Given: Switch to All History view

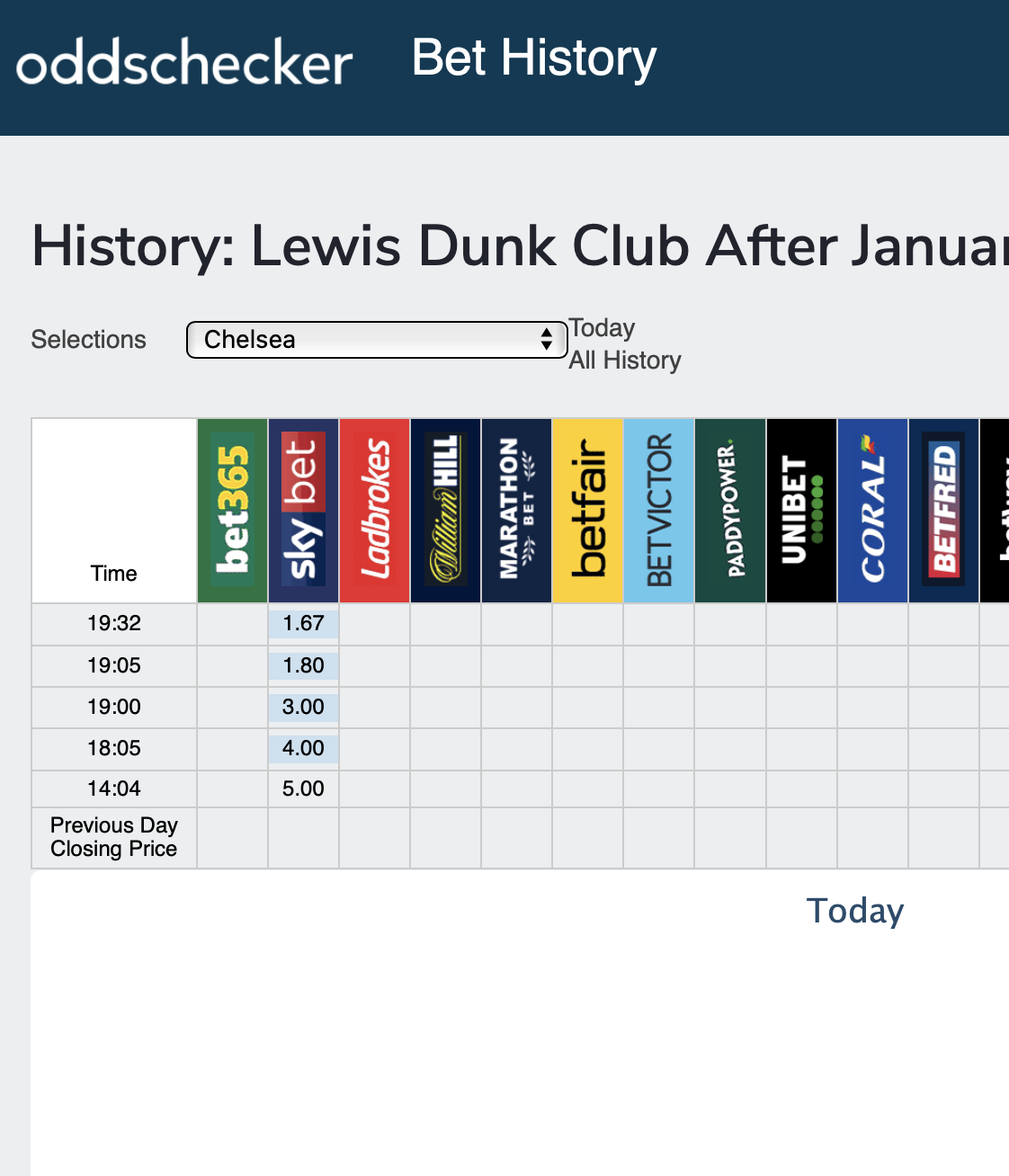Looking at the screenshot, I should point(625,361).
